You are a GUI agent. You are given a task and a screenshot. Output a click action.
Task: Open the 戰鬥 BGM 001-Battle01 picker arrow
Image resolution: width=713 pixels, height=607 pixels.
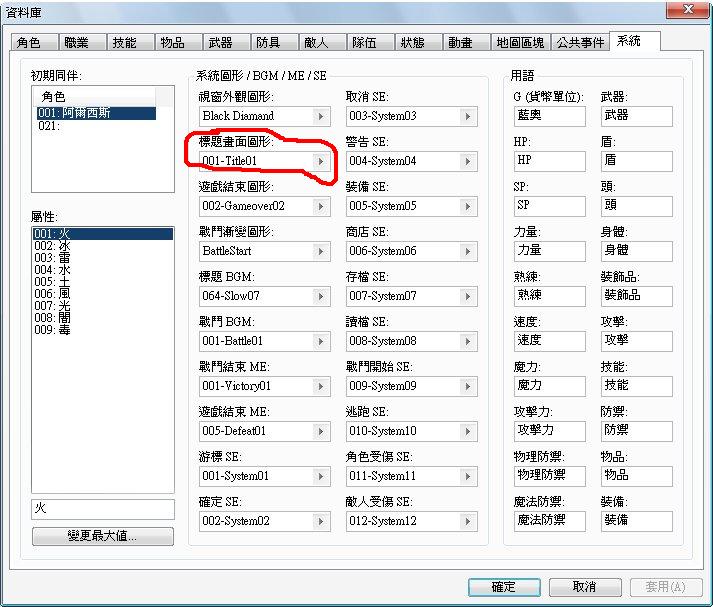tap(321, 341)
